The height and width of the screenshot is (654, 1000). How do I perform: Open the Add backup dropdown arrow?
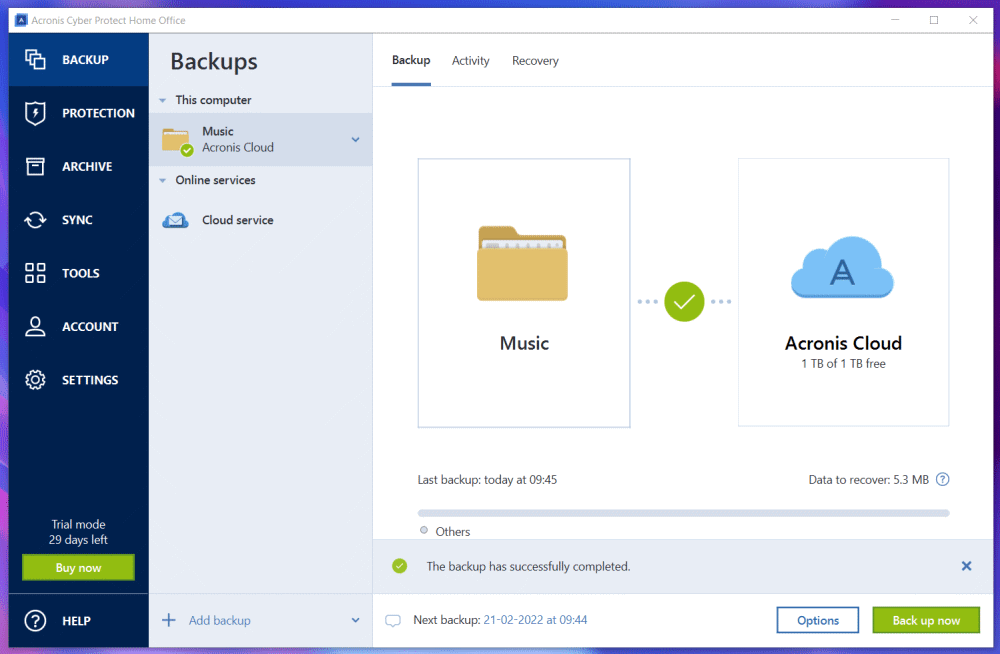pos(355,621)
